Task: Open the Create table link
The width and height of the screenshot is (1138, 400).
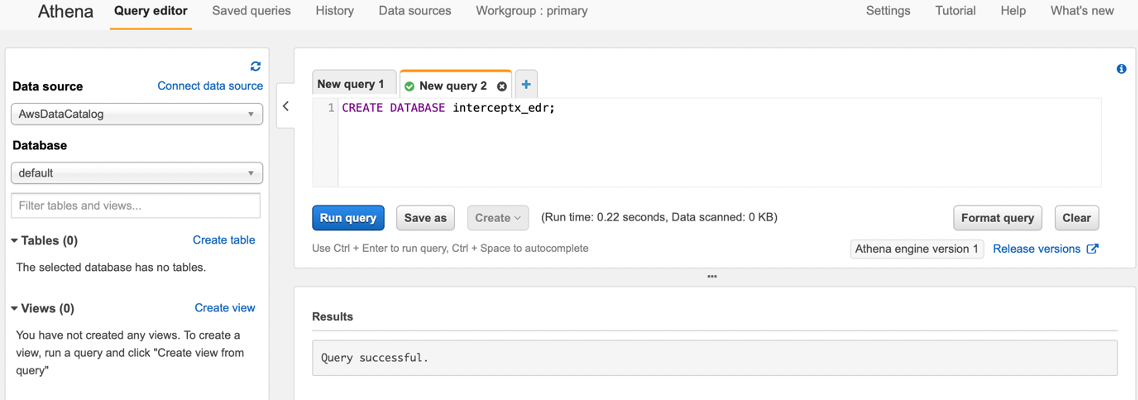Action: (x=223, y=240)
